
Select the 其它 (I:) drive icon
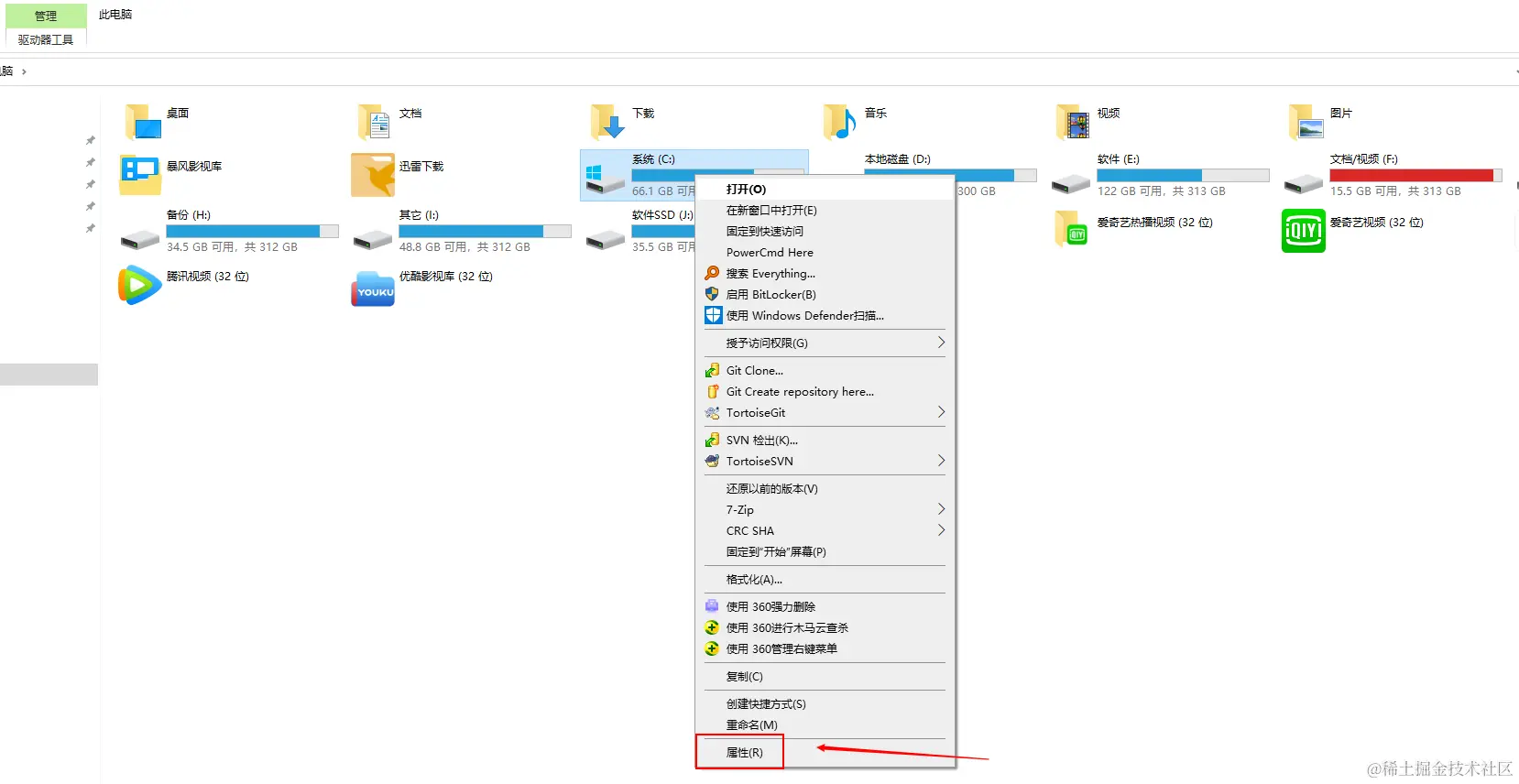click(373, 240)
